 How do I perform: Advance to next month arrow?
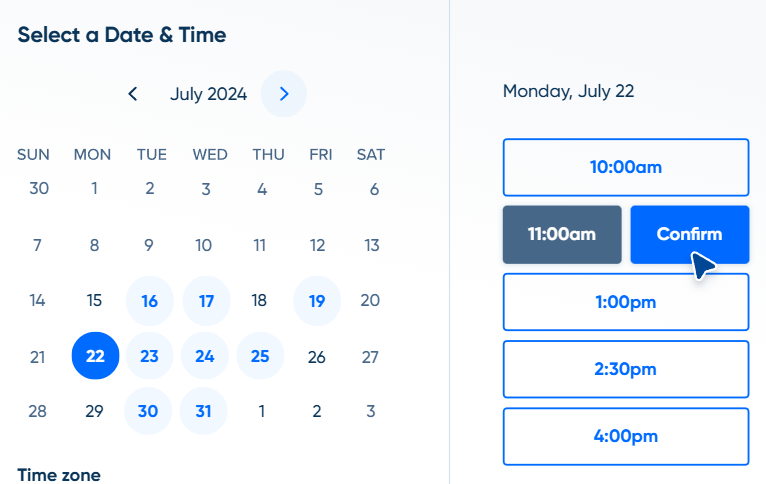(284, 94)
